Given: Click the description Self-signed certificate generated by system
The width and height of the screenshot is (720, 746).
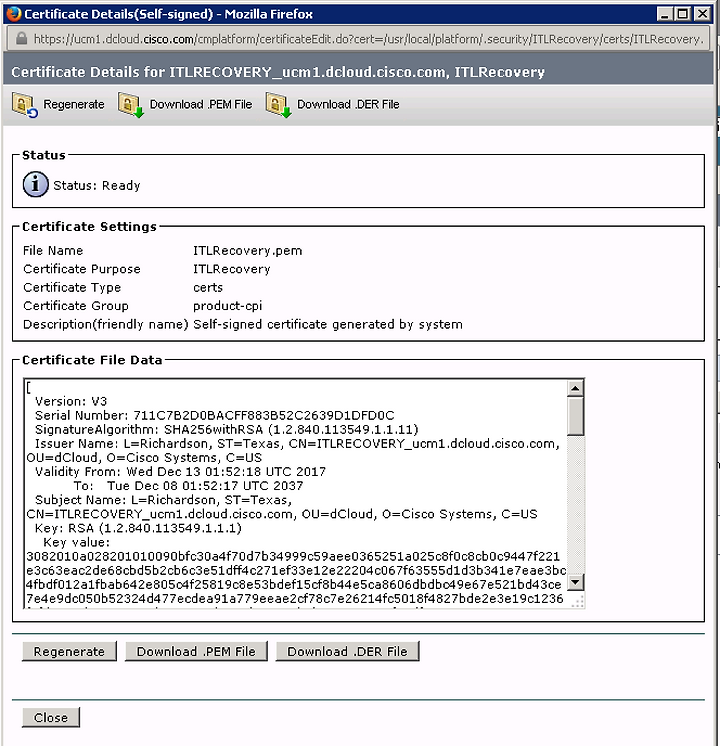Looking at the screenshot, I should (328, 324).
